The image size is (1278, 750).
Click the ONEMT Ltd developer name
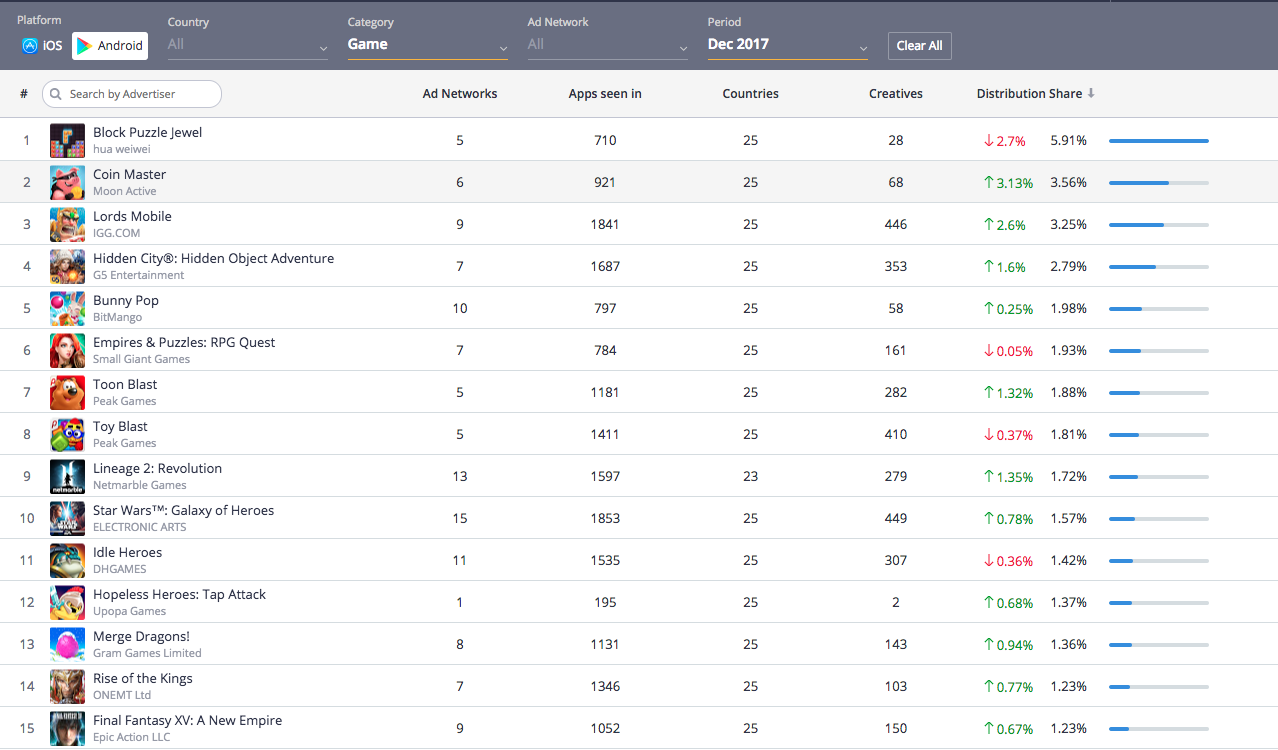[122, 695]
